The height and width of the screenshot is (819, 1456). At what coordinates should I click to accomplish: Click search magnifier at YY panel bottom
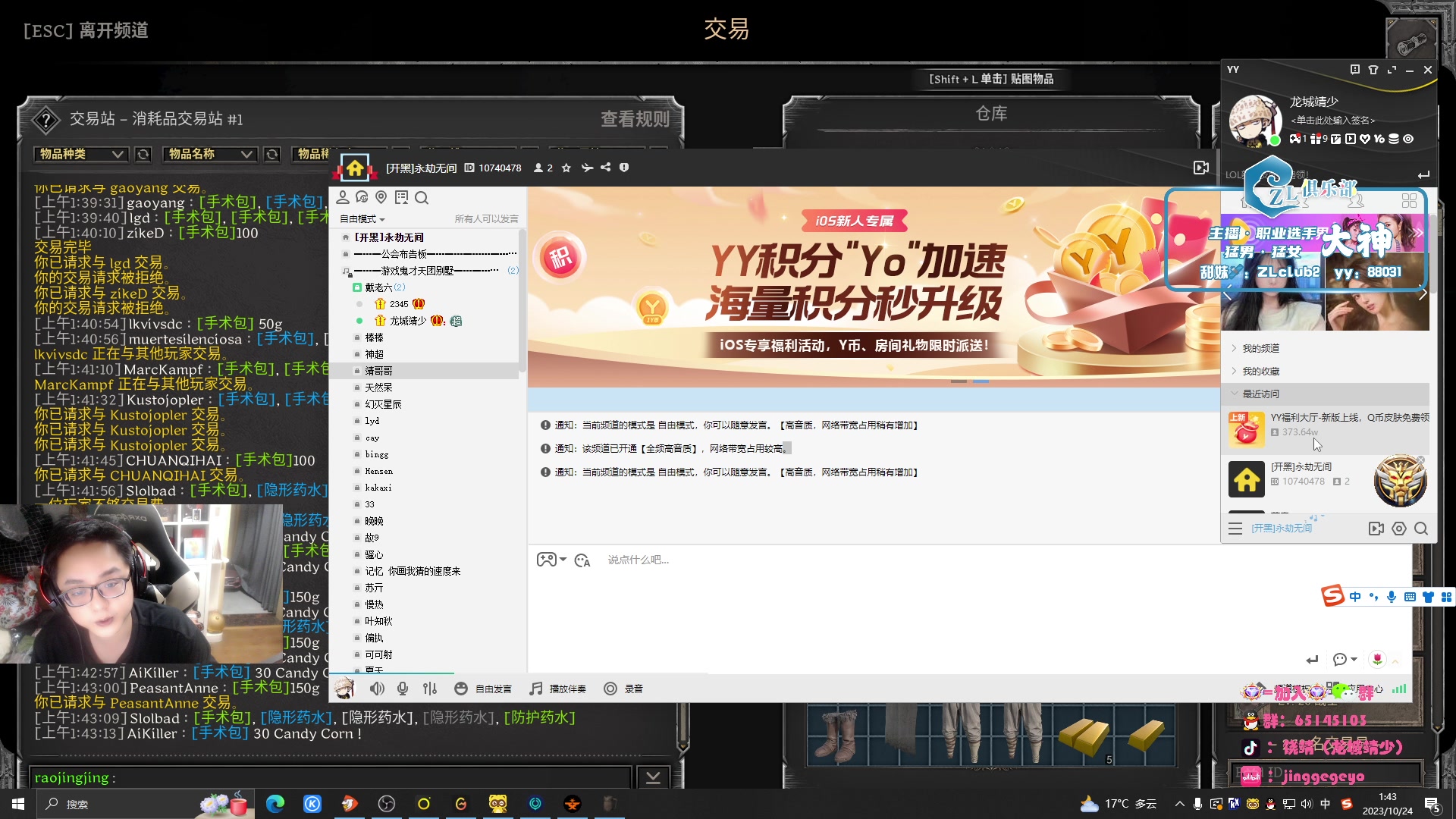coord(1421,529)
